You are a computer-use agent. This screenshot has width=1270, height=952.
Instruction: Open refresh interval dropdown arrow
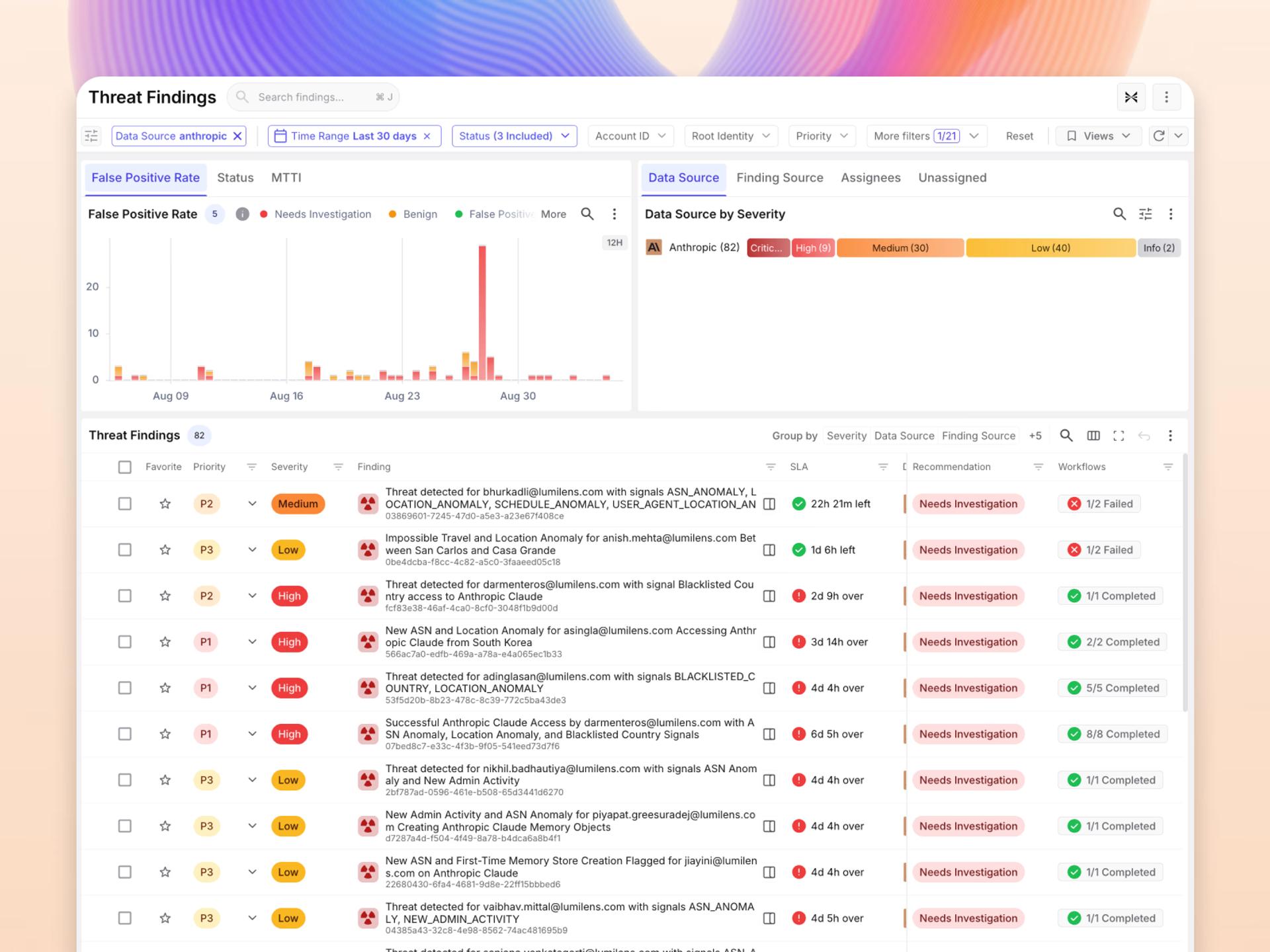(x=1179, y=136)
